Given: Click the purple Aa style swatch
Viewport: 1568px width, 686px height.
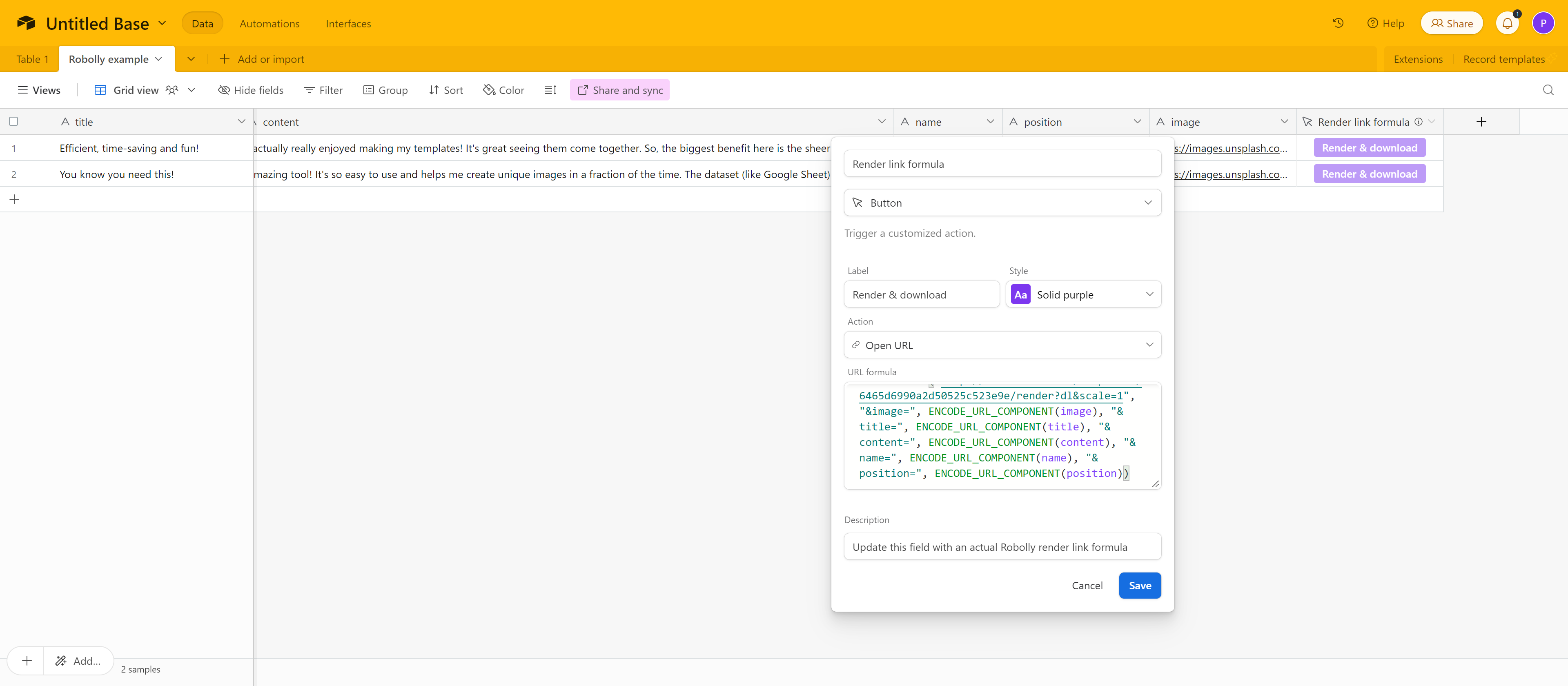Looking at the screenshot, I should 1021,294.
